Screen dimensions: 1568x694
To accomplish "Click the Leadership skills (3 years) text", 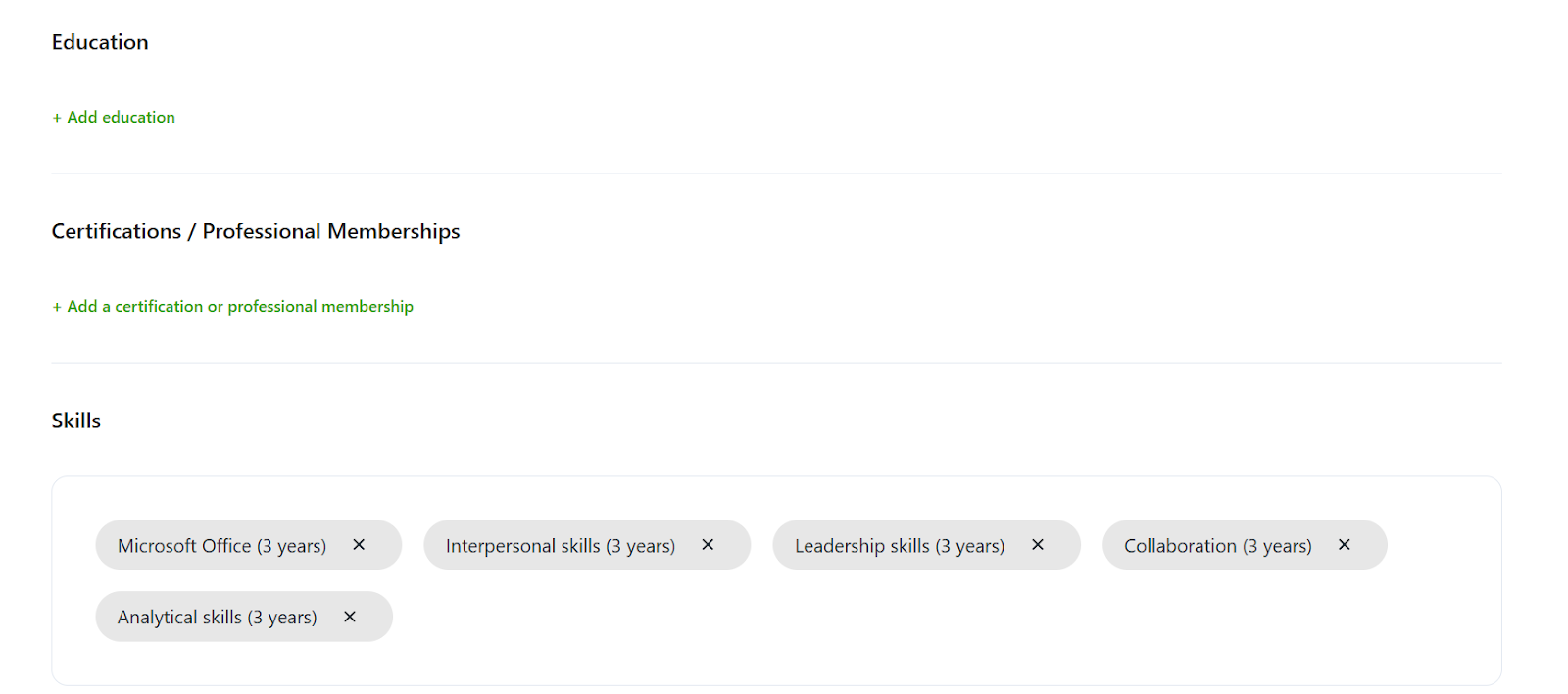I will click(899, 546).
